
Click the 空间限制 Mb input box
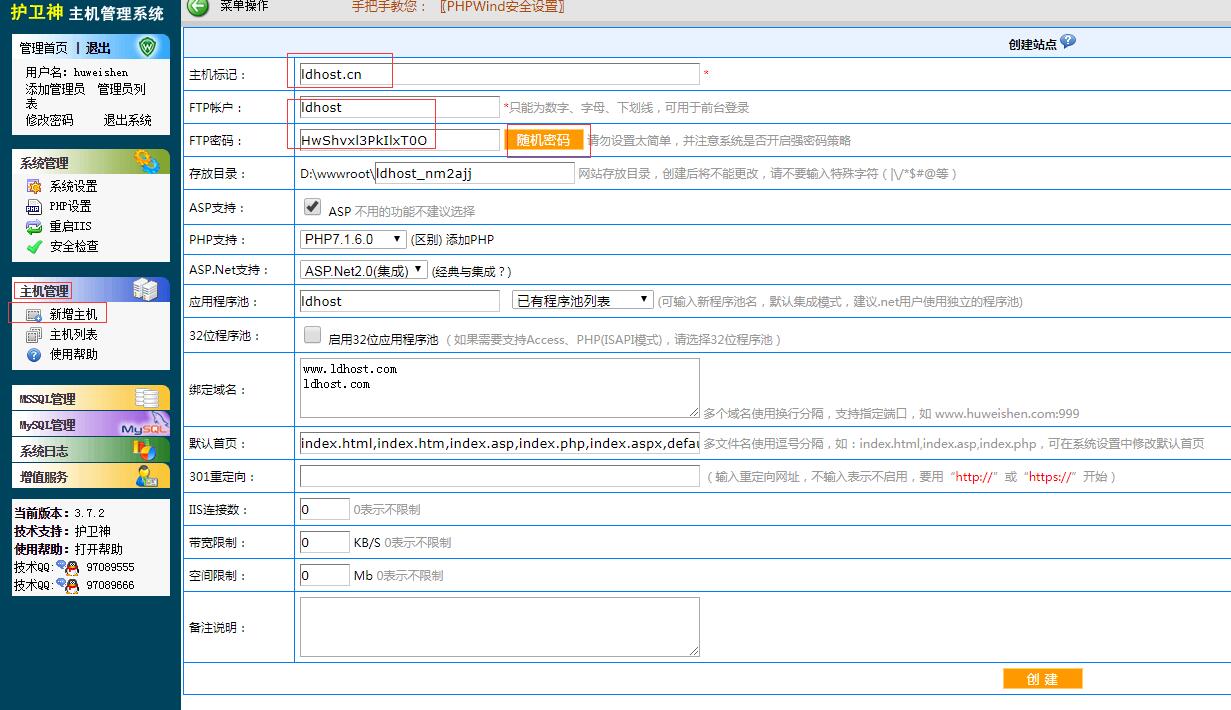tap(324, 575)
